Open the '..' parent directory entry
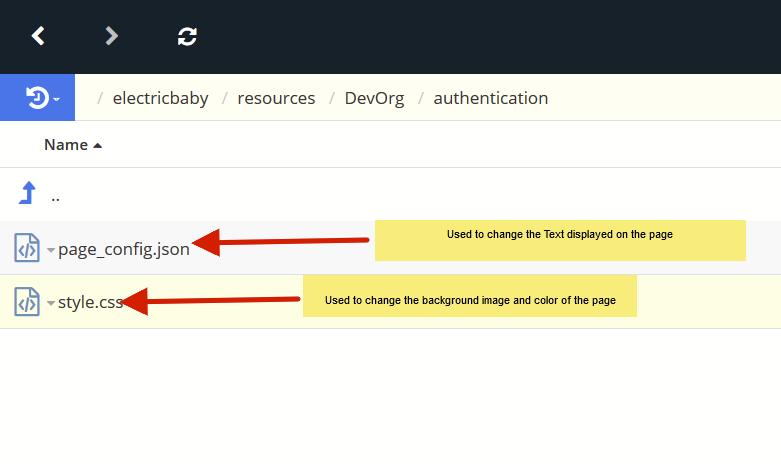Viewport: 781px width, 464px height. [55, 196]
